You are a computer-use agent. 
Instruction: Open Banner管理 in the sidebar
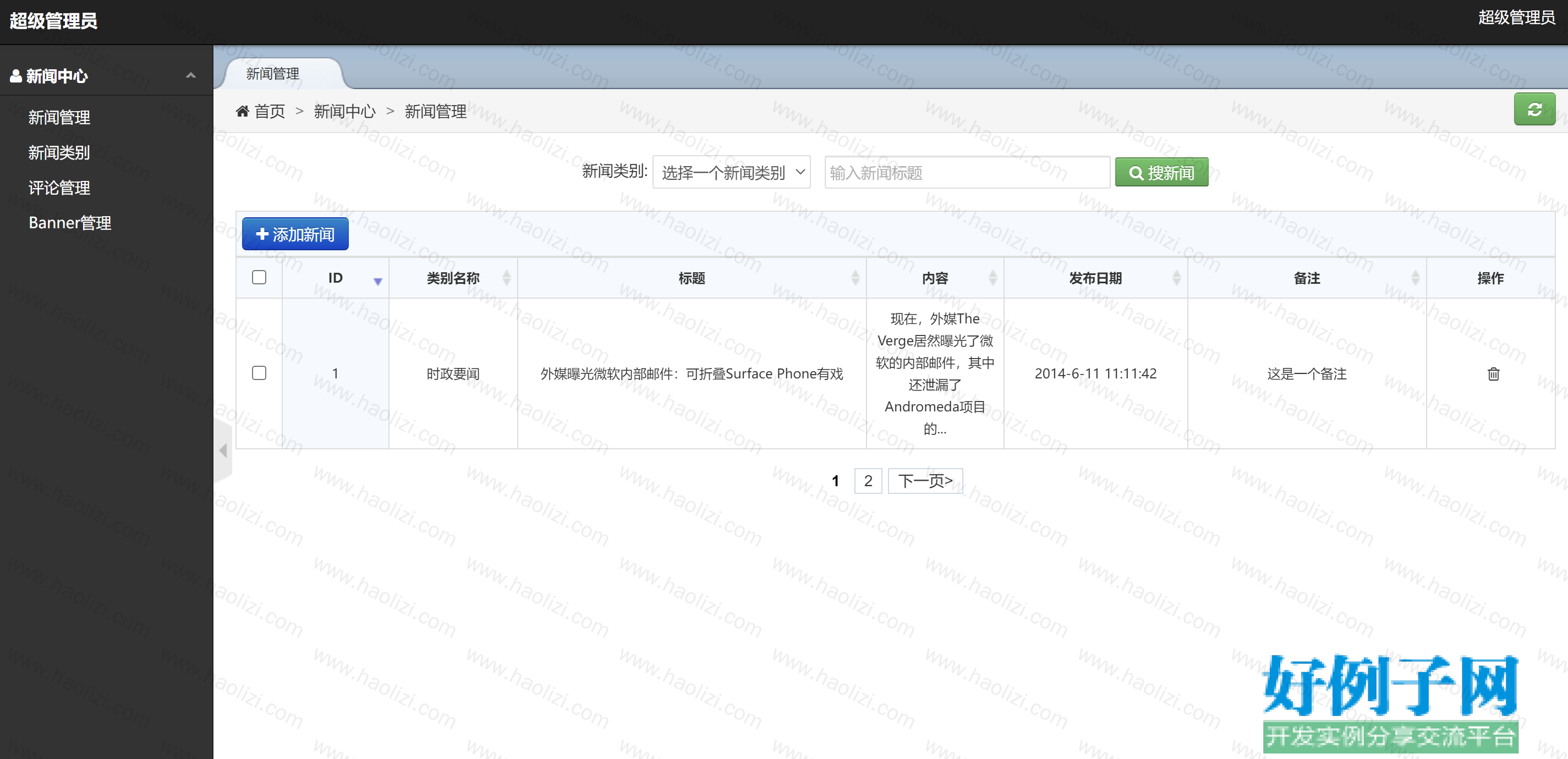(x=70, y=223)
